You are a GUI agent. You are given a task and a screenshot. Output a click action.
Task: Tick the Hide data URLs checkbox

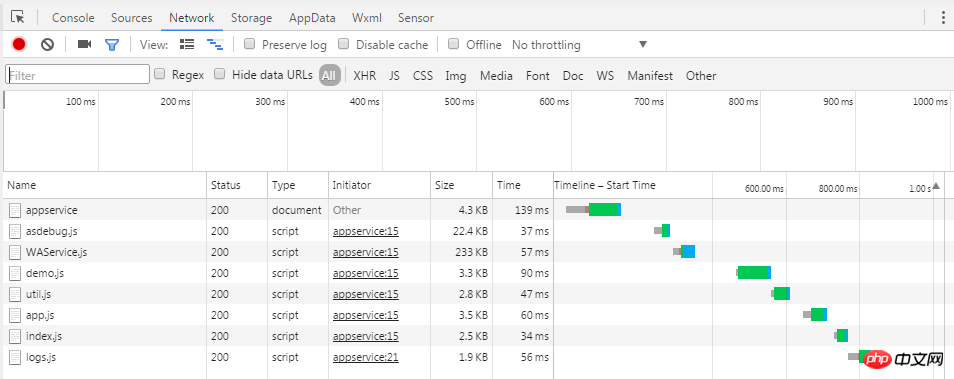220,74
